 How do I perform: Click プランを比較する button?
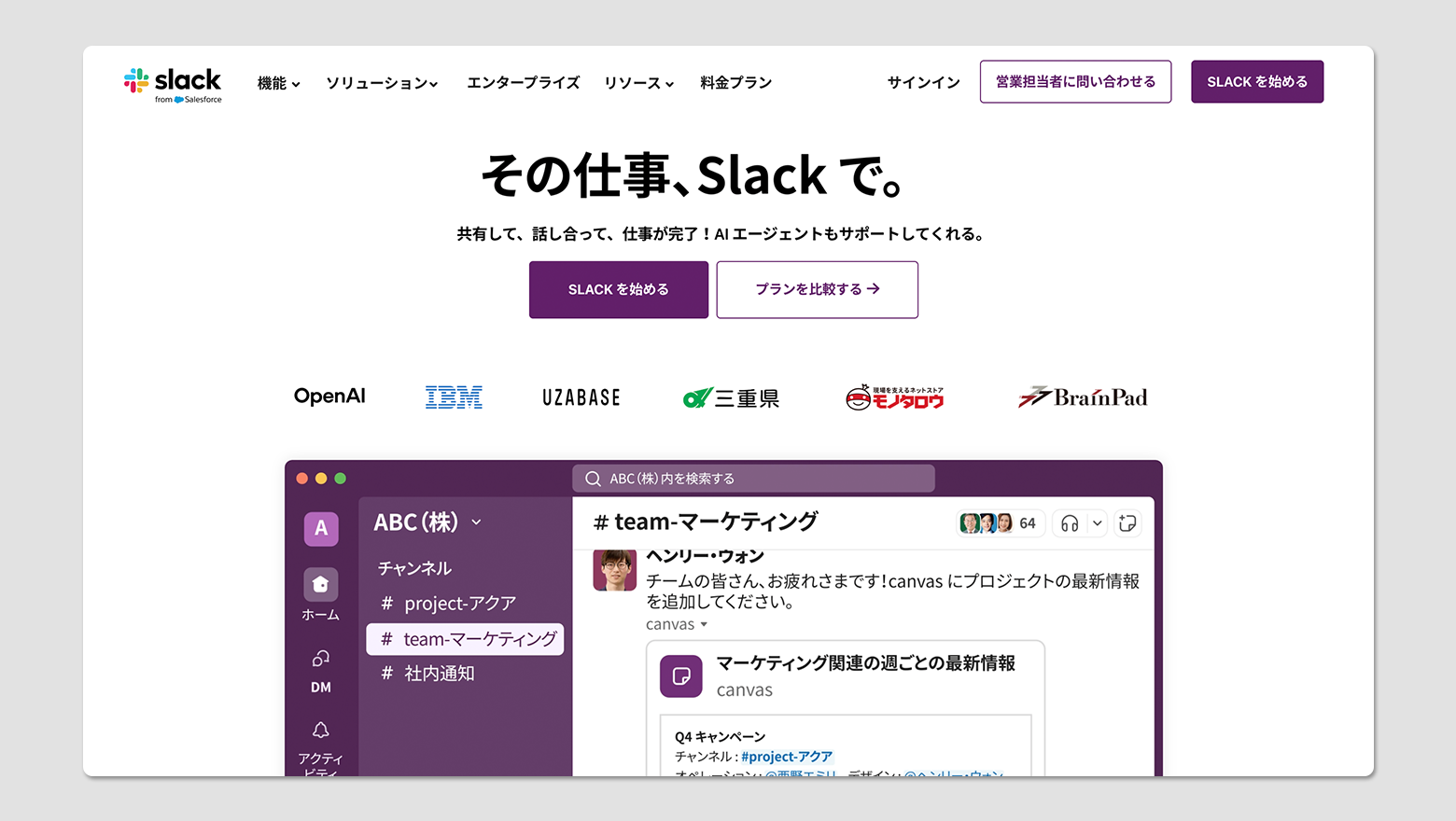(818, 289)
